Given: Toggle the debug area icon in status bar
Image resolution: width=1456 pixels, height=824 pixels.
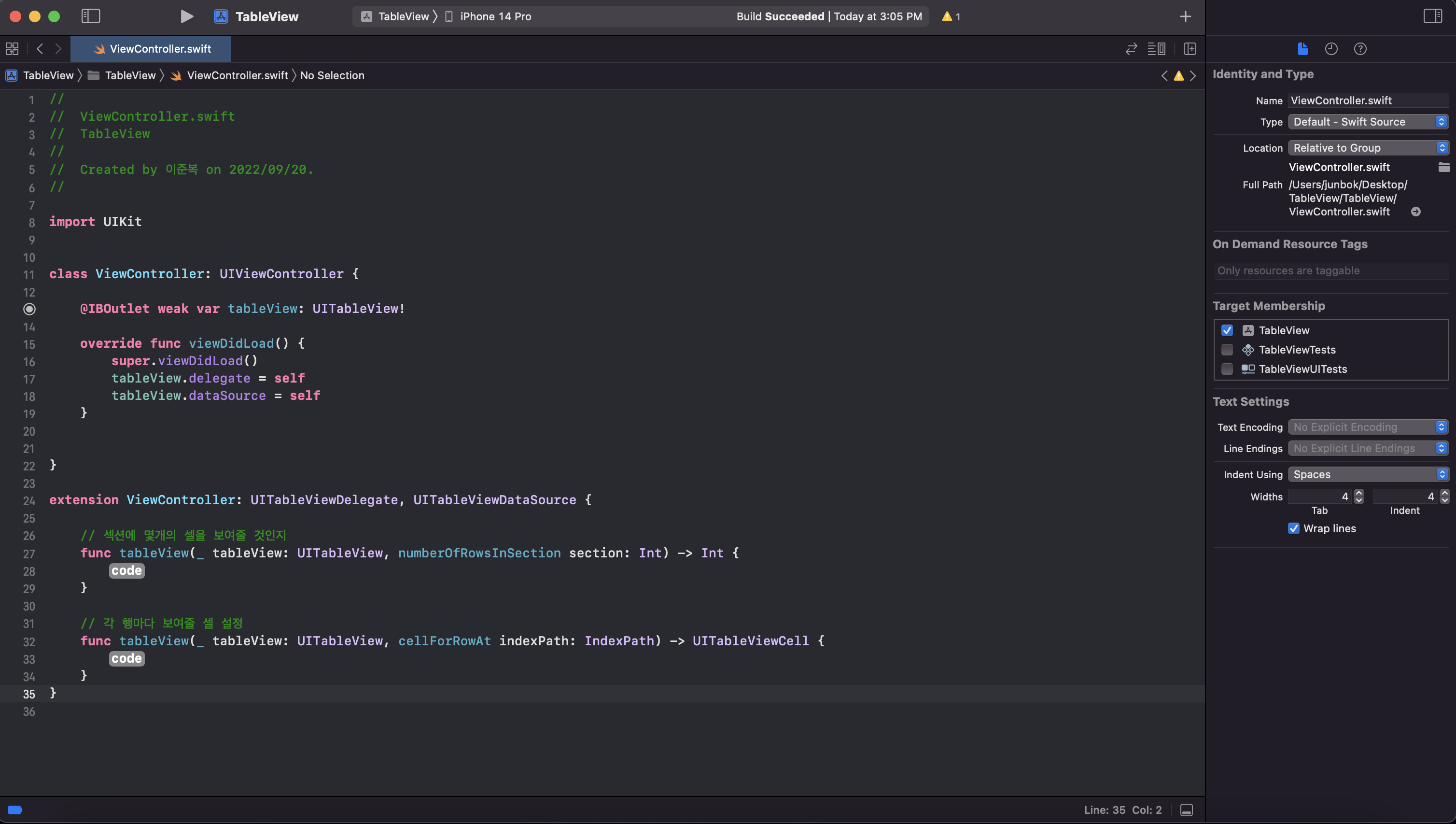Looking at the screenshot, I should [1186, 810].
